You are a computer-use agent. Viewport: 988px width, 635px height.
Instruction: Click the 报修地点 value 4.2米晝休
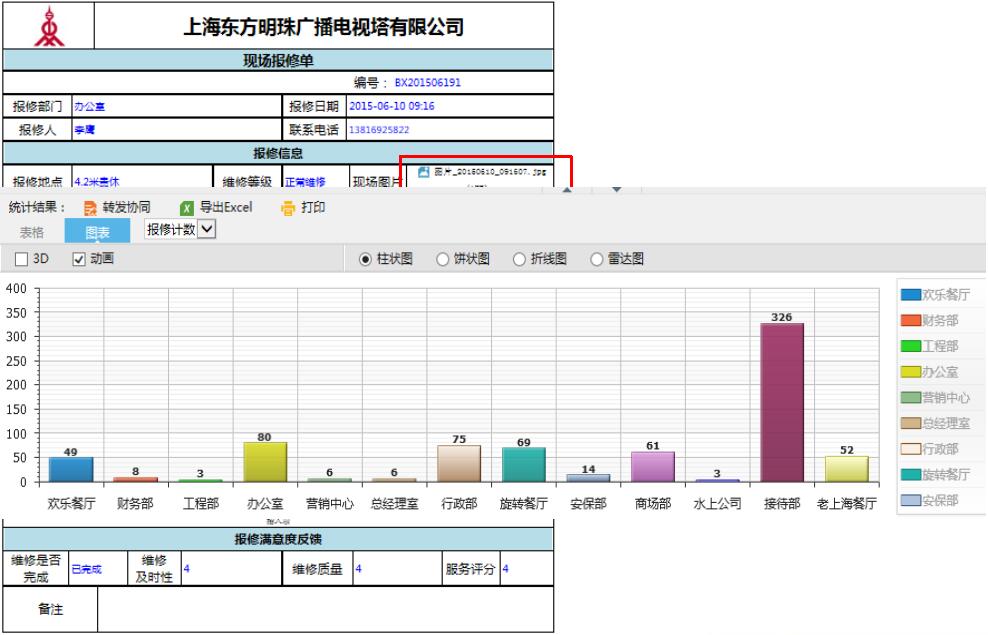(x=96, y=181)
